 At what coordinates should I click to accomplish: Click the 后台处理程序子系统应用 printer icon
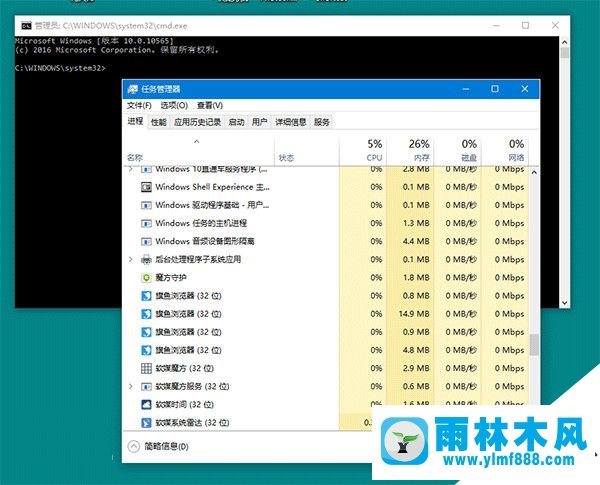[146, 260]
